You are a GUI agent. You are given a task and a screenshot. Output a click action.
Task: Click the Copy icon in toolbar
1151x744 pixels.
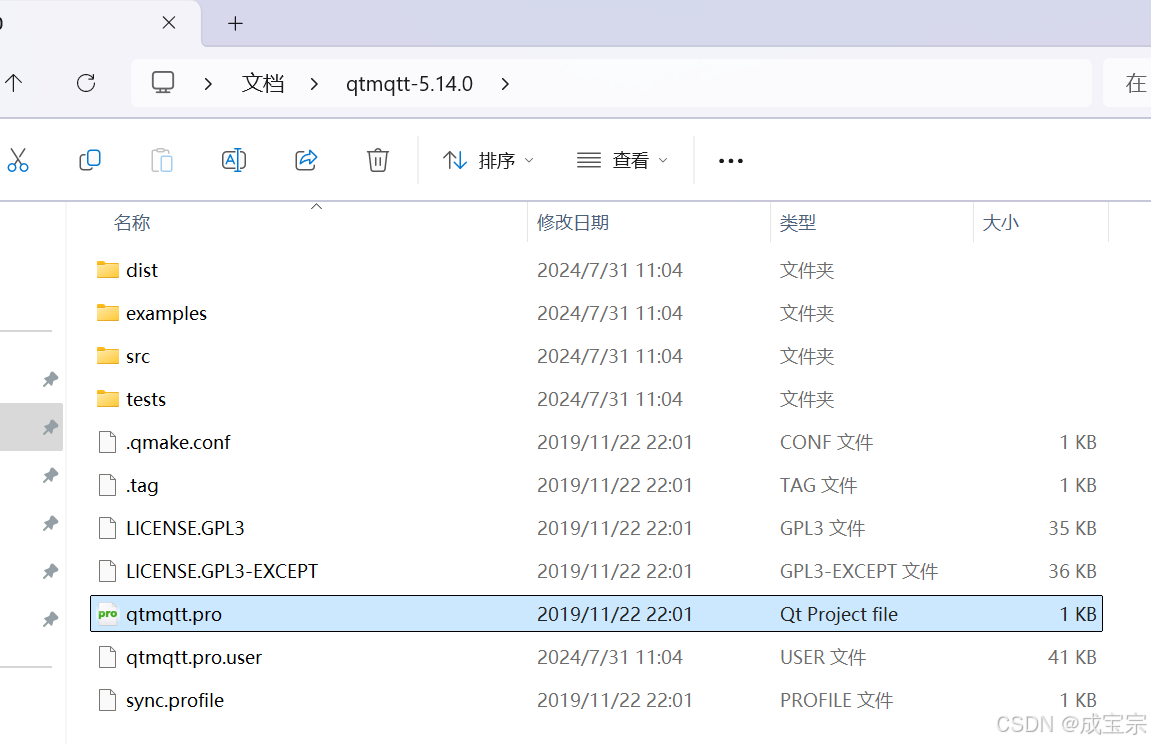(x=90, y=160)
